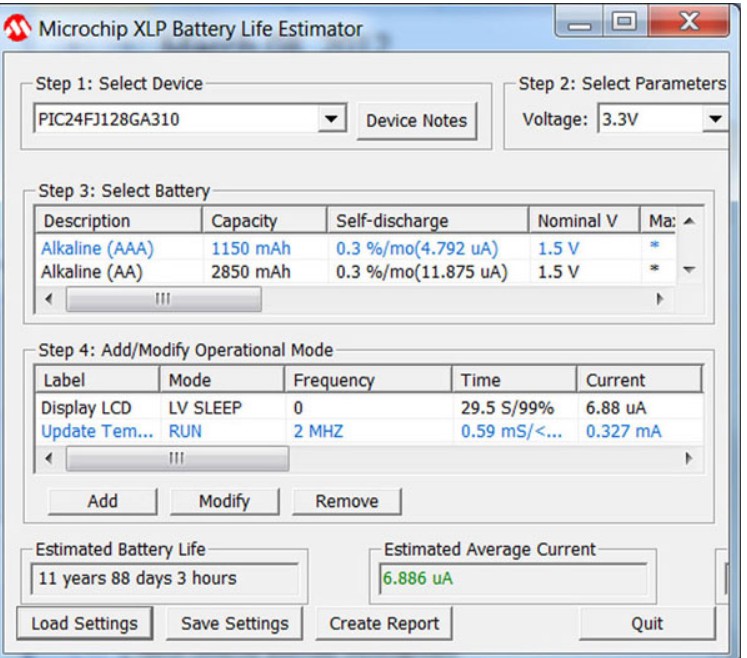Open the device selection dropdown arrow

coord(332,119)
